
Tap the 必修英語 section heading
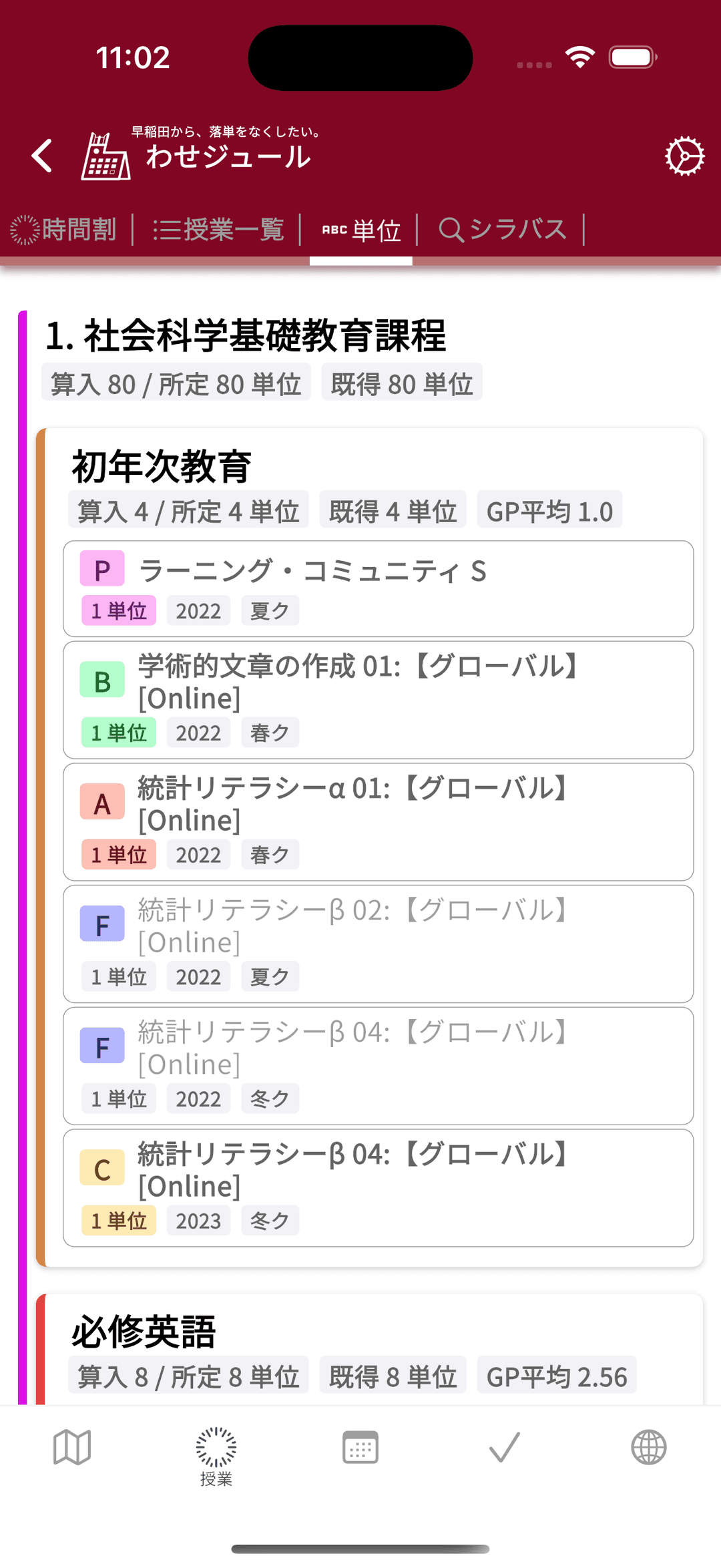tap(144, 1332)
